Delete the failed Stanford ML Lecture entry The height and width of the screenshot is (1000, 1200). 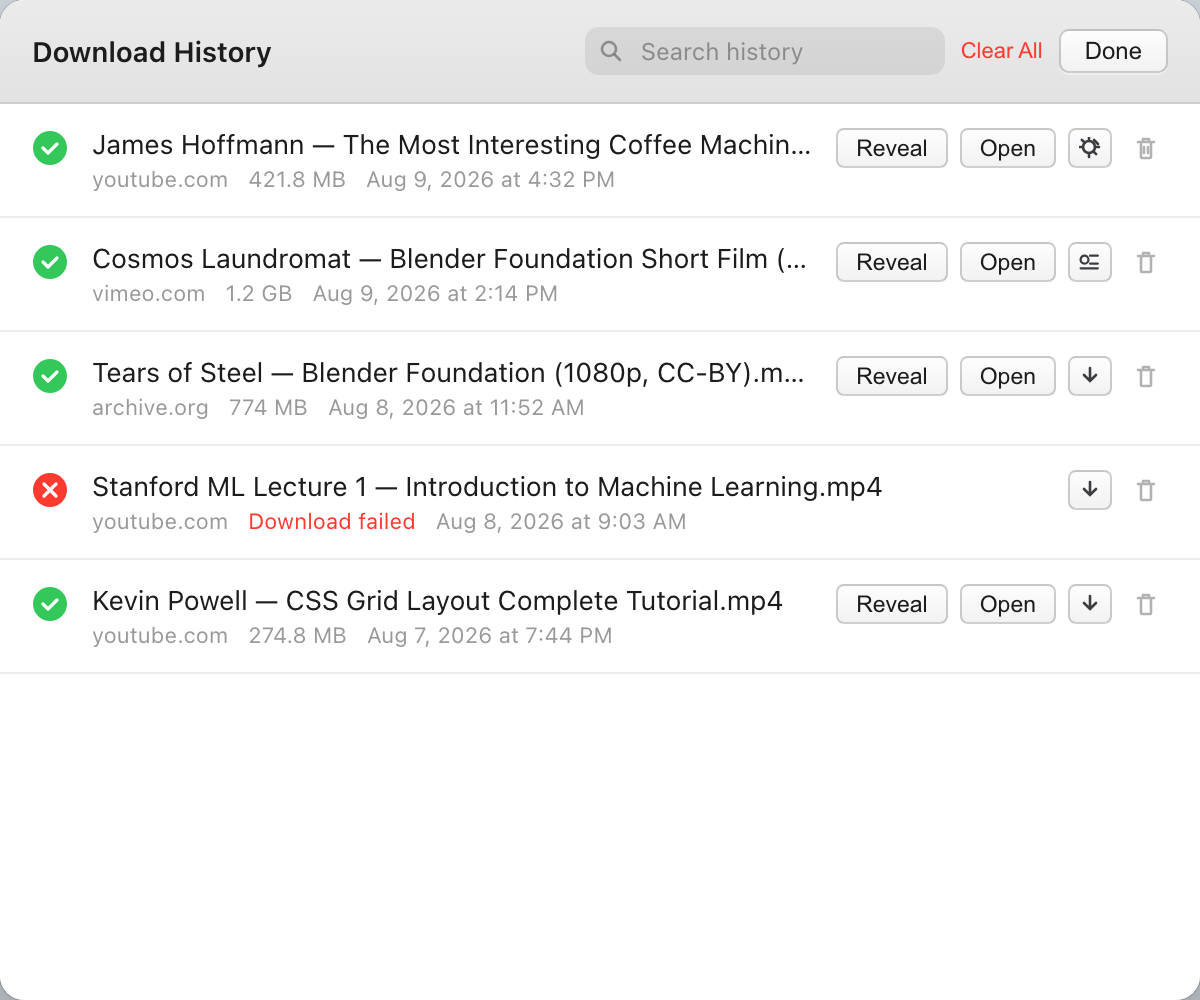[x=1146, y=490]
